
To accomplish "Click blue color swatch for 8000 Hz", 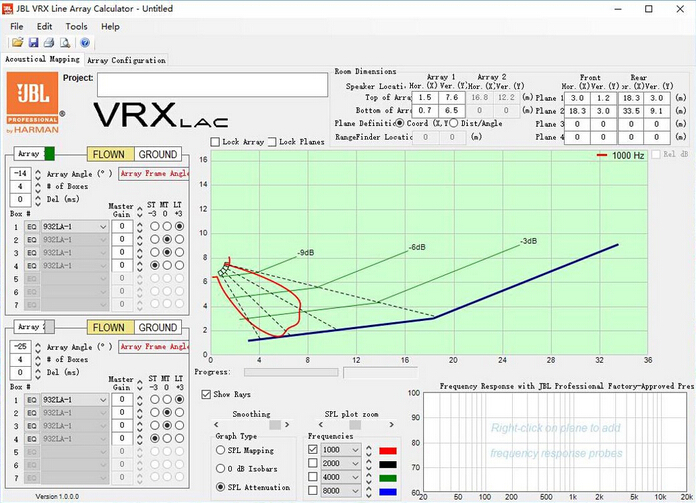I will click(x=388, y=492).
